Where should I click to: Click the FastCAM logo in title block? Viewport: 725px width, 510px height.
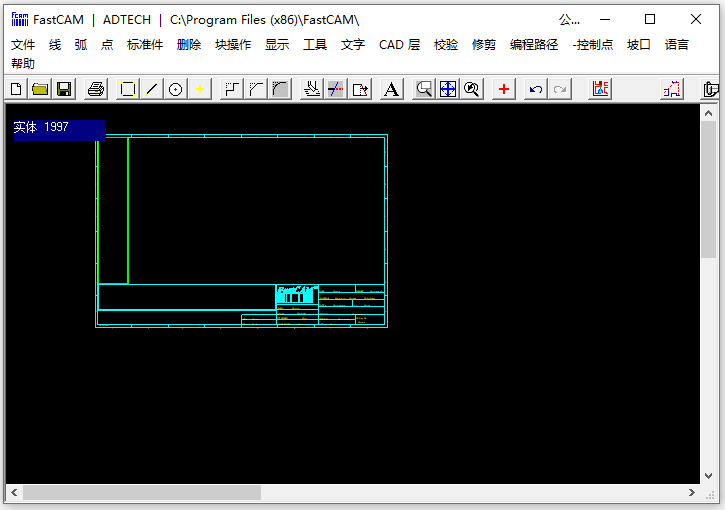click(297, 294)
